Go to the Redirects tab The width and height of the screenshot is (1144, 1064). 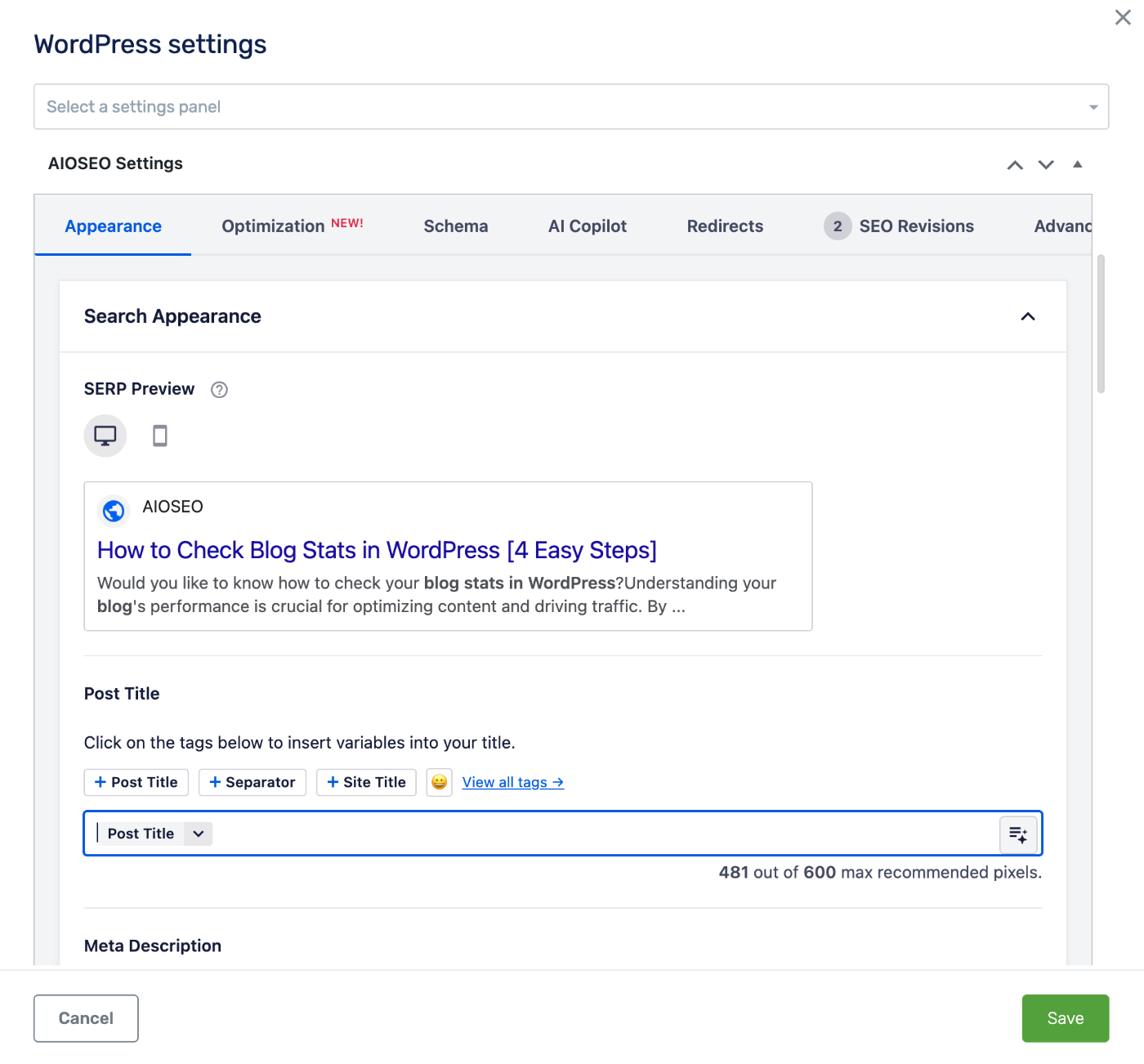(x=725, y=226)
